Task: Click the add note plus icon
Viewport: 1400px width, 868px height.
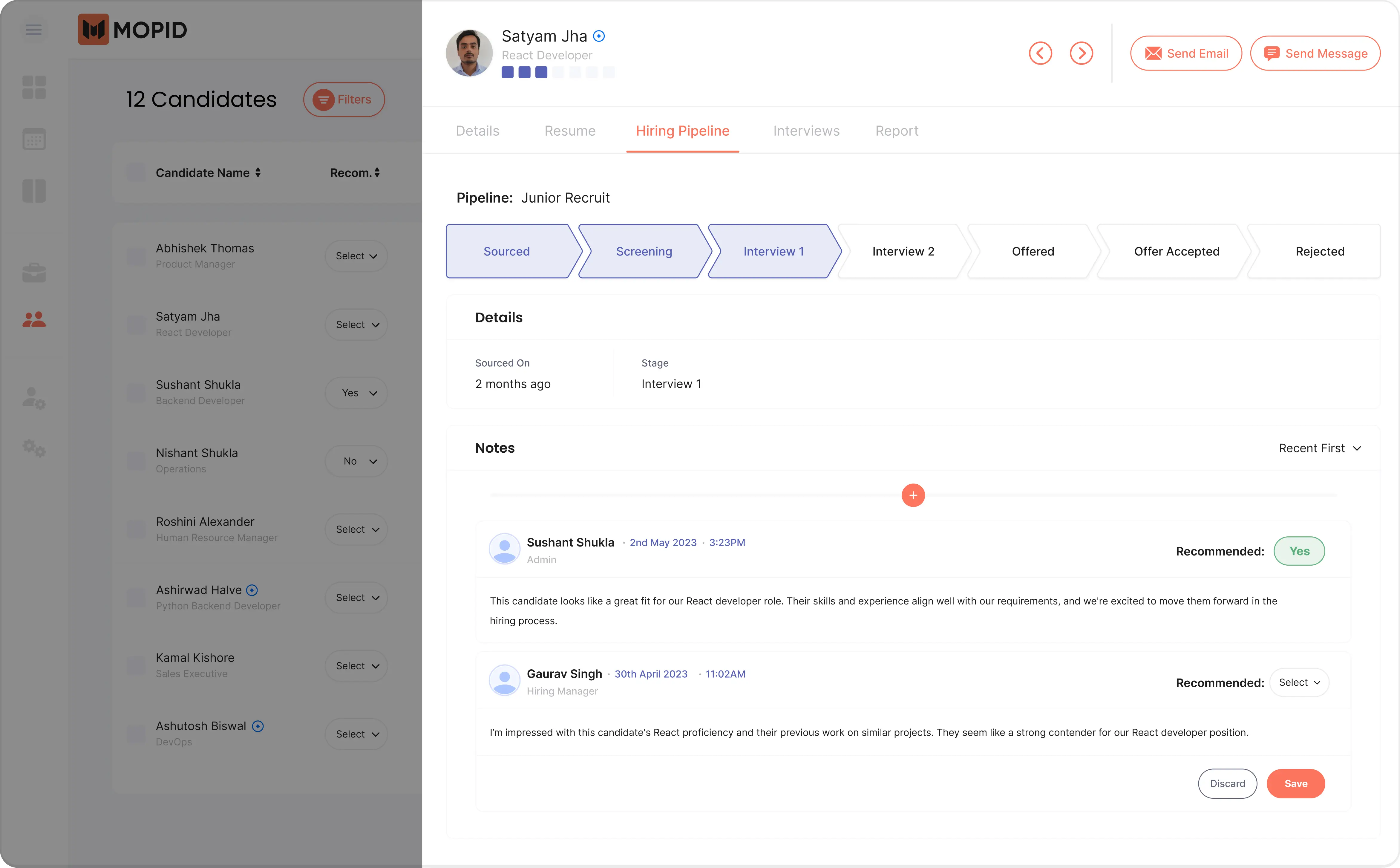Action: coord(913,495)
